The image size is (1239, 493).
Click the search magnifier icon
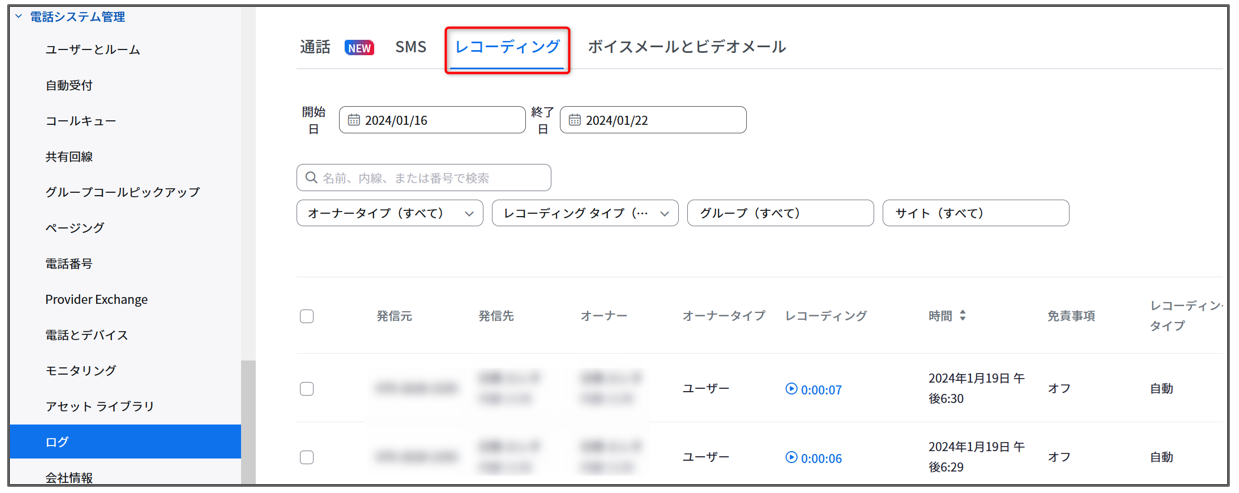click(x=312, y=177)
